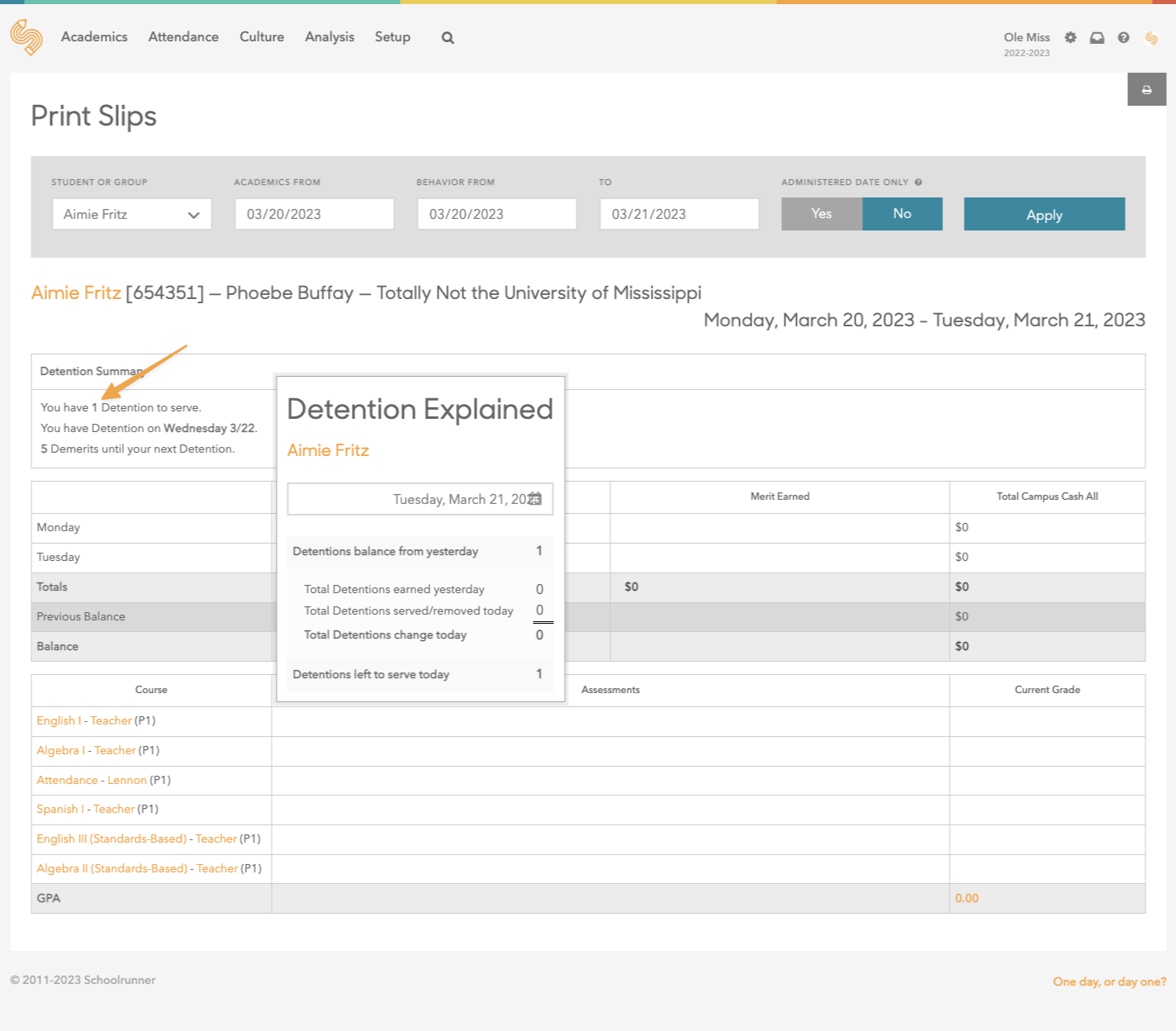Open the Academics menu

tap(94, 37)
